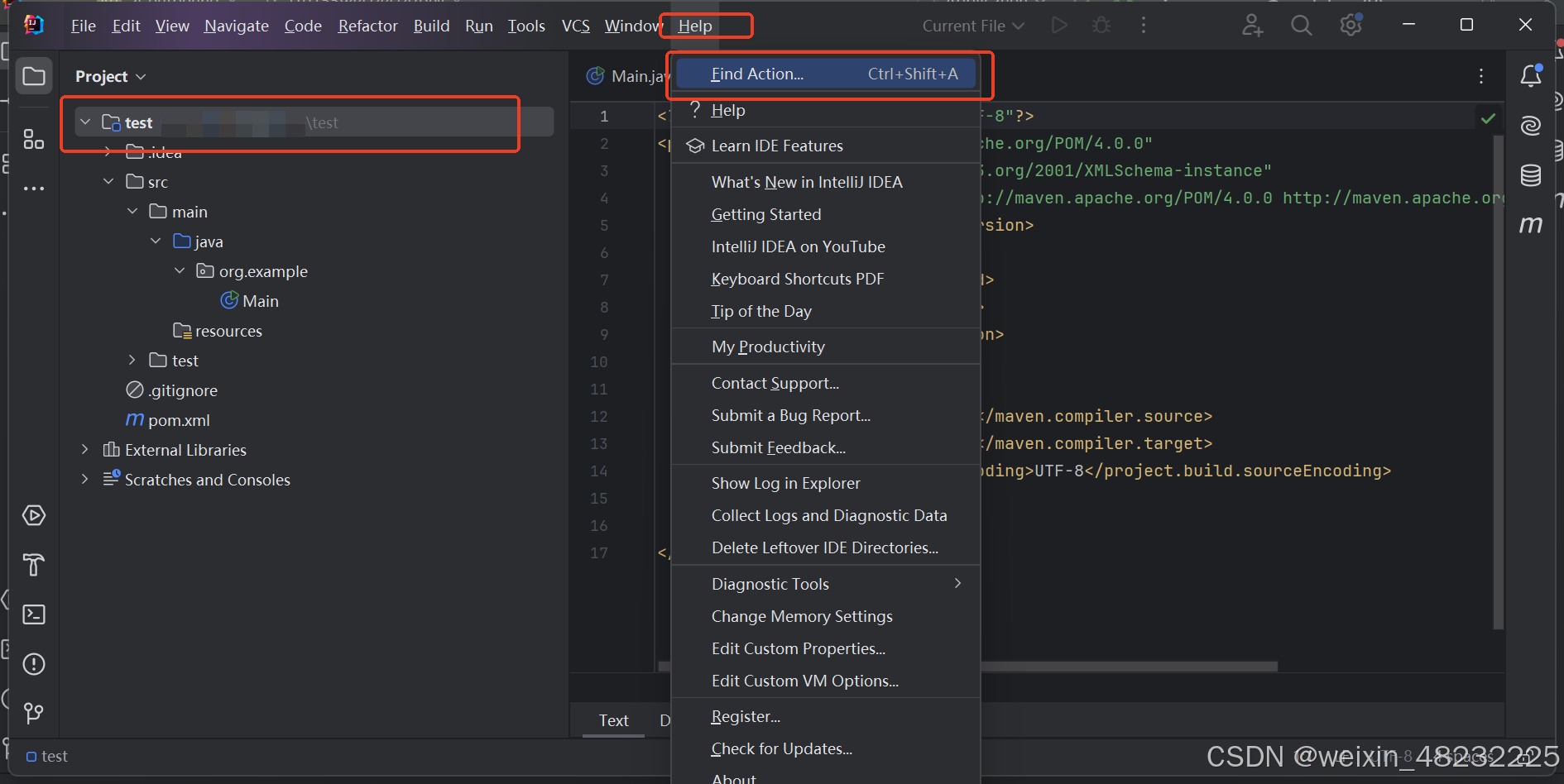Image resolution: width=1564 pixels, height=784 pixels.
Task: Select Learn IDE Features
Action: pos(826,146)
